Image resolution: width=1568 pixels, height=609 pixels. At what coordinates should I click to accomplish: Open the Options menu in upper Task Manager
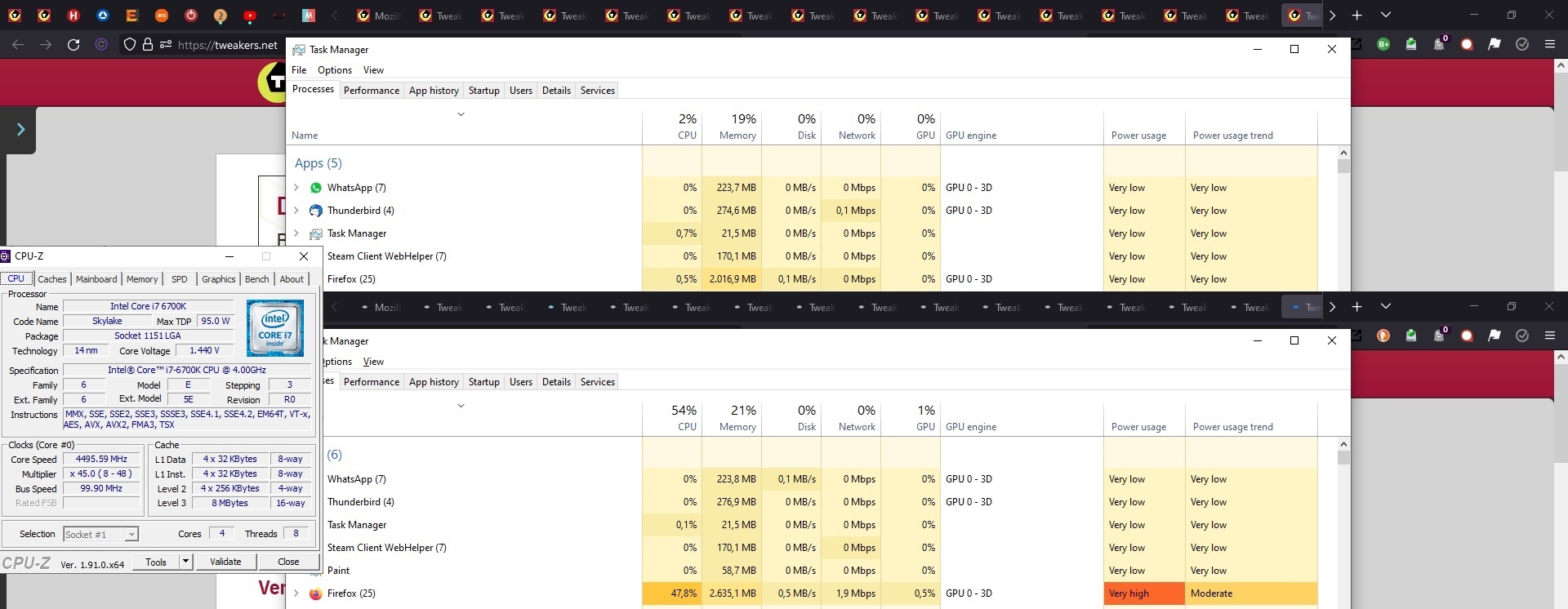(335, 70)
